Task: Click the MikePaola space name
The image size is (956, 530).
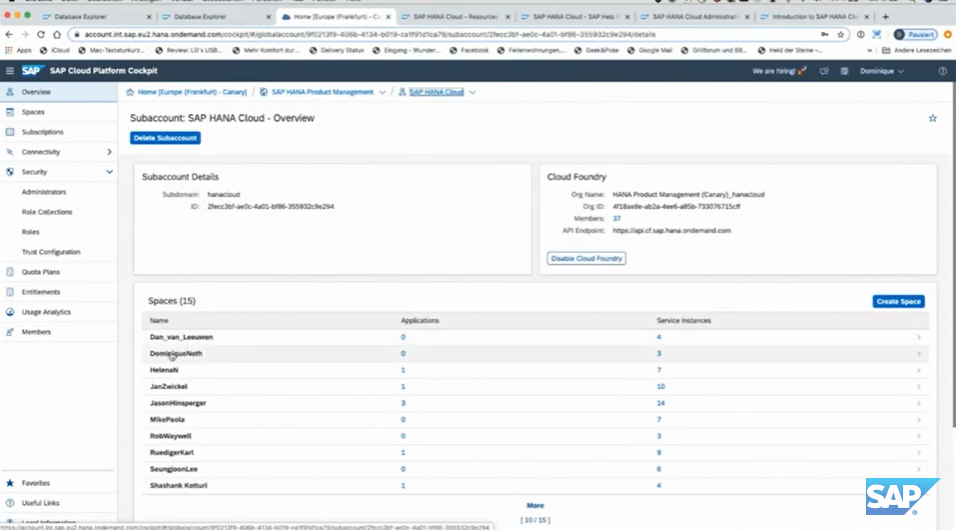Action: tap(167, 420)
